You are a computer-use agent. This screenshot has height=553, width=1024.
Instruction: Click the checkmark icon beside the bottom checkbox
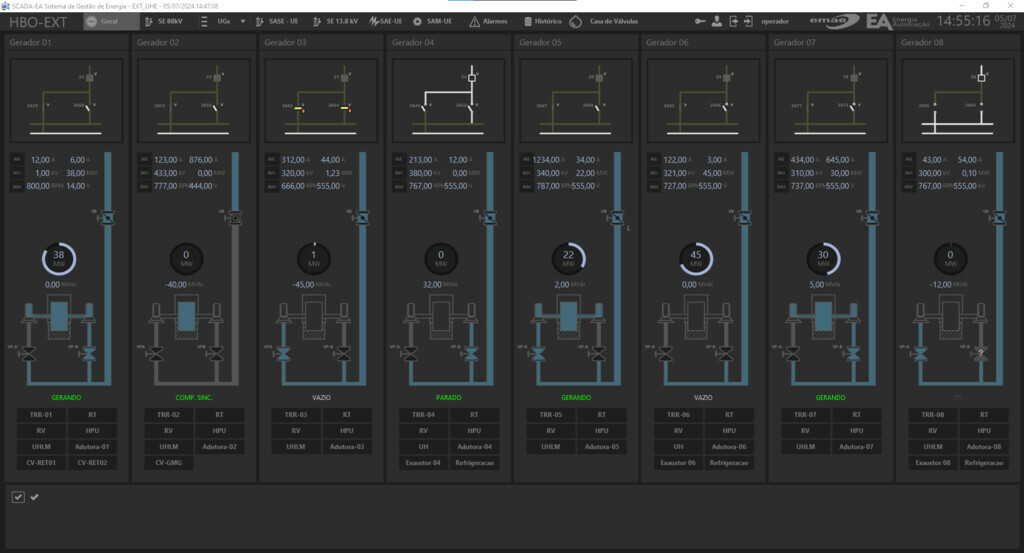pos(34,497)
